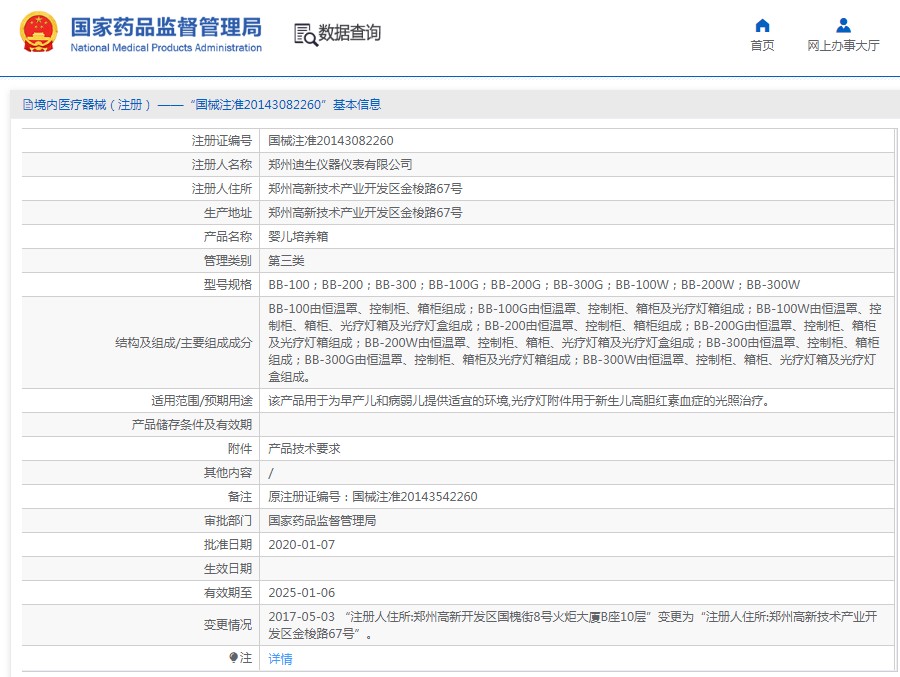Open the 详情 details link
The width and height of the screenshot is (900, 677).
[280, 659]
